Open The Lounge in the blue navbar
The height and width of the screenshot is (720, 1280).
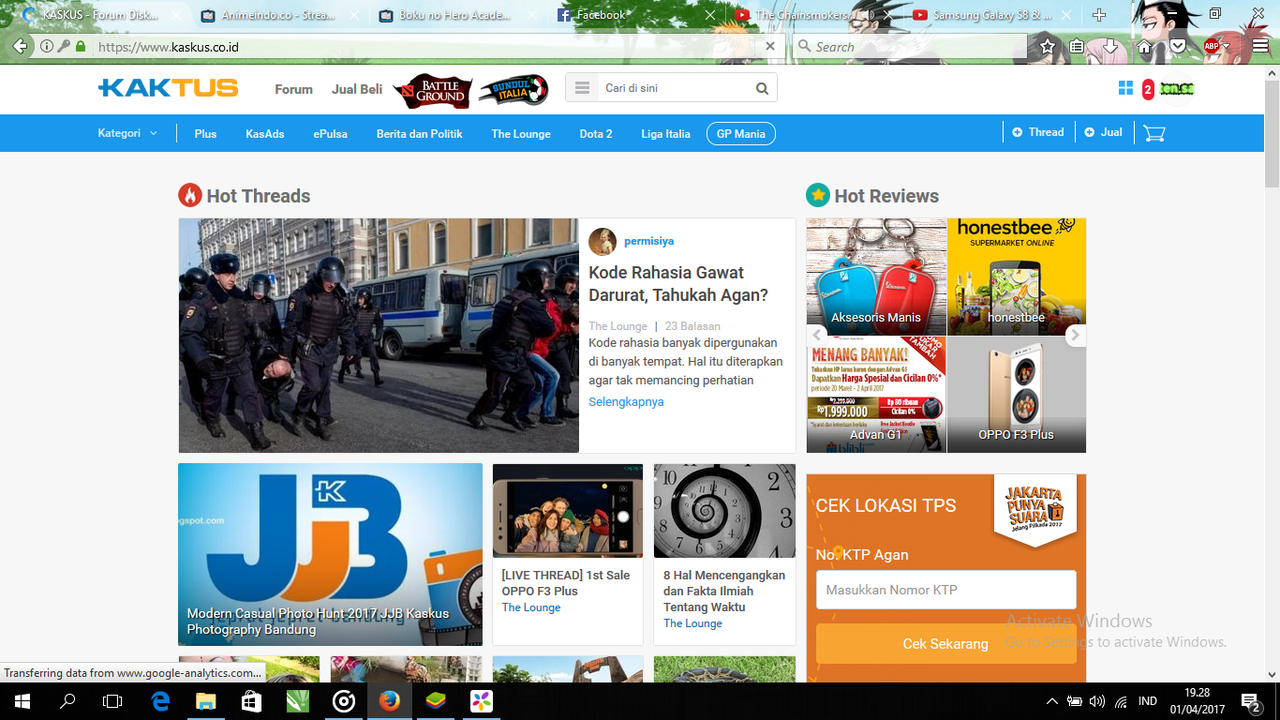[521, 134]
